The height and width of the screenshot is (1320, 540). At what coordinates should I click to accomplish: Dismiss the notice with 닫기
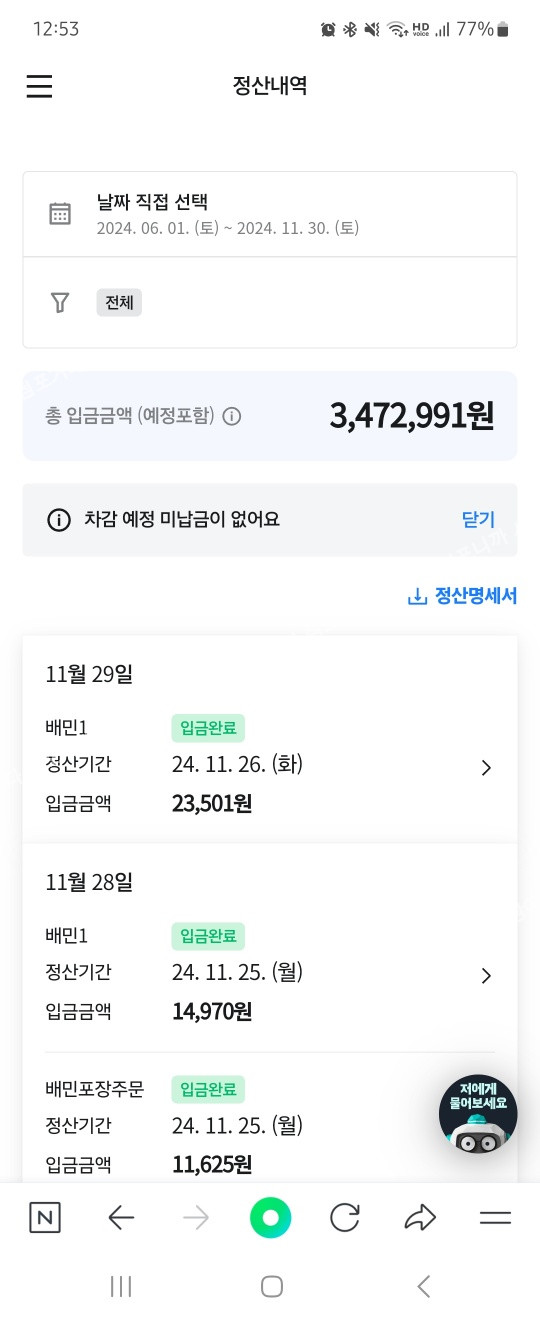coord(478,519)
